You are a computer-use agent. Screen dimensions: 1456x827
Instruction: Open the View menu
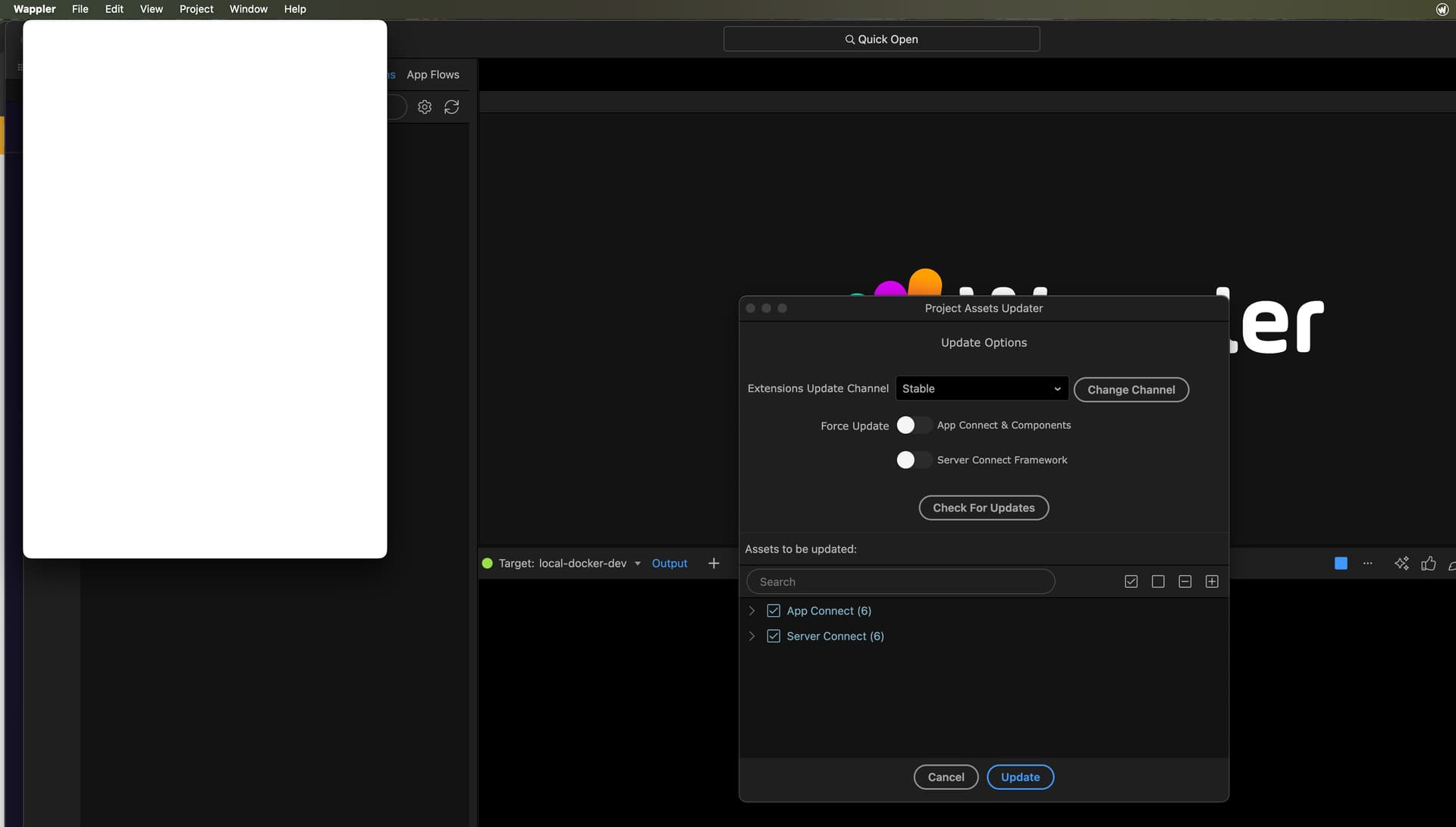152,9
